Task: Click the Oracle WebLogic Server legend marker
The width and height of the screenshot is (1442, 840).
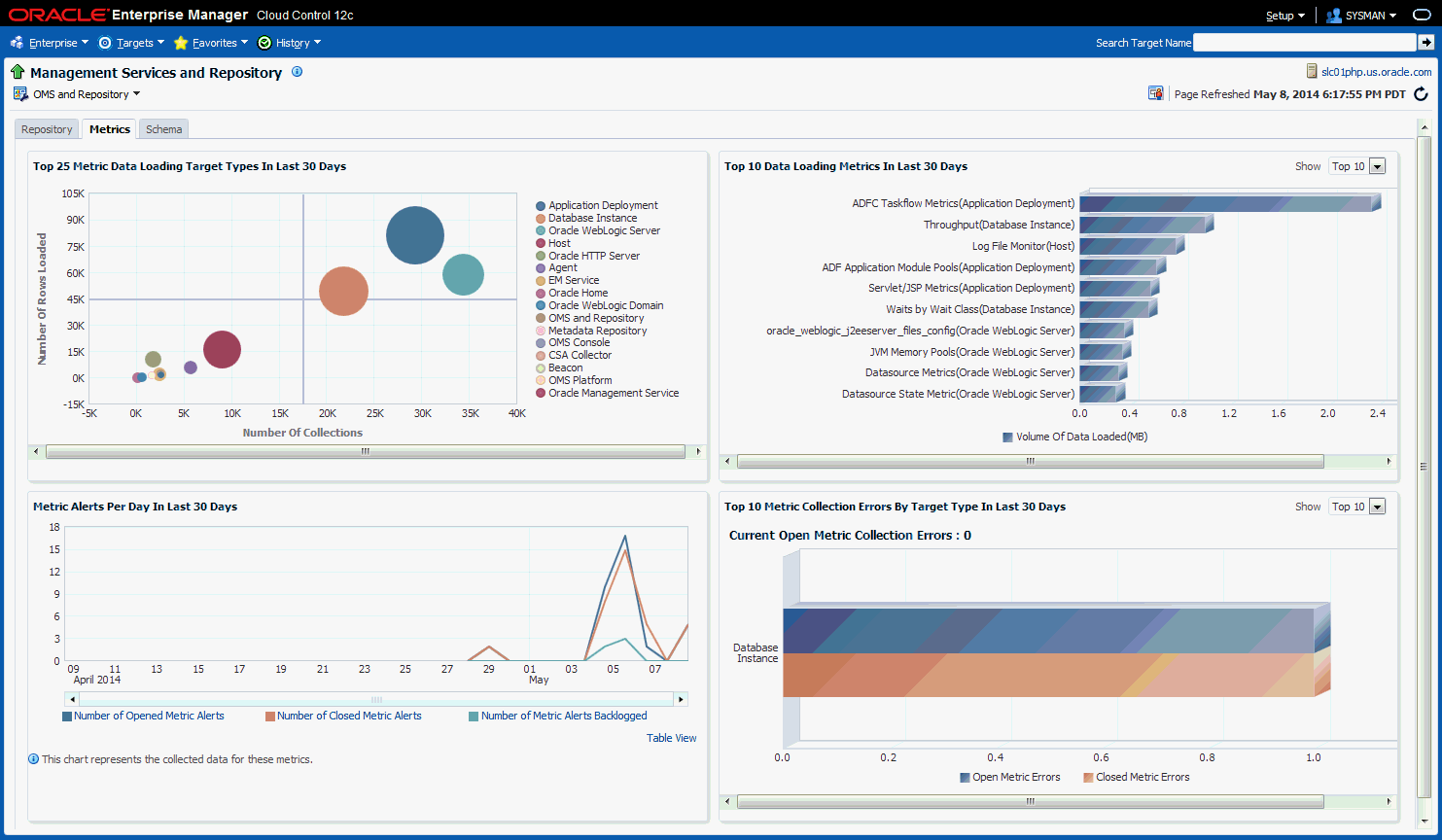Action: click(x=541, y=231)
